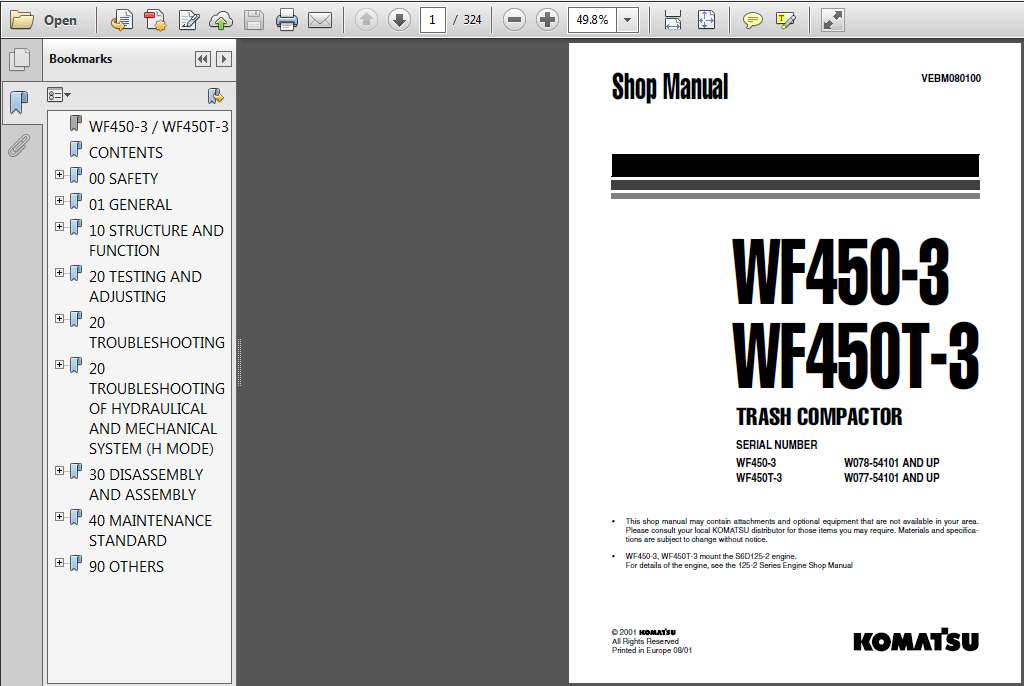The width and height of the screenshot is (1024, 686).
Task: Zoom in with the plus button
Action: tap(547, 20)
